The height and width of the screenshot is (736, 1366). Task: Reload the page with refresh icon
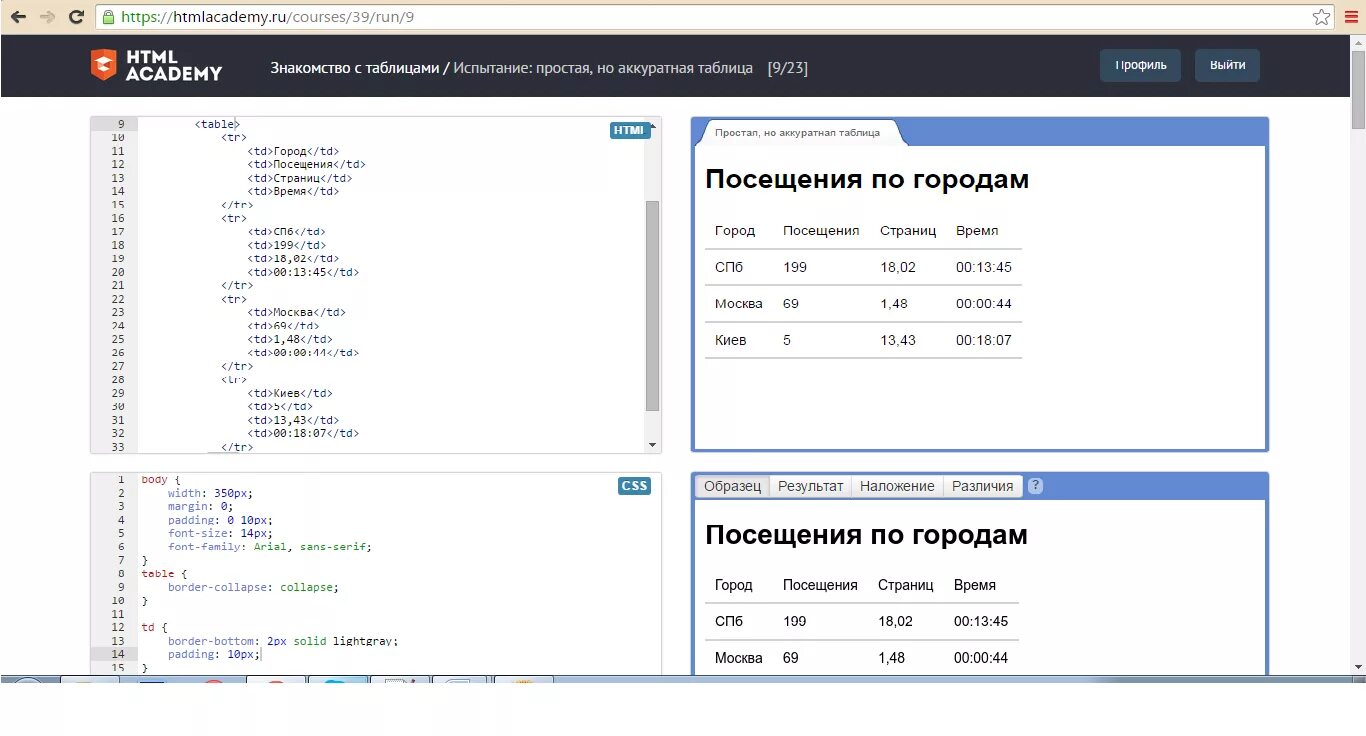(76, 16)
